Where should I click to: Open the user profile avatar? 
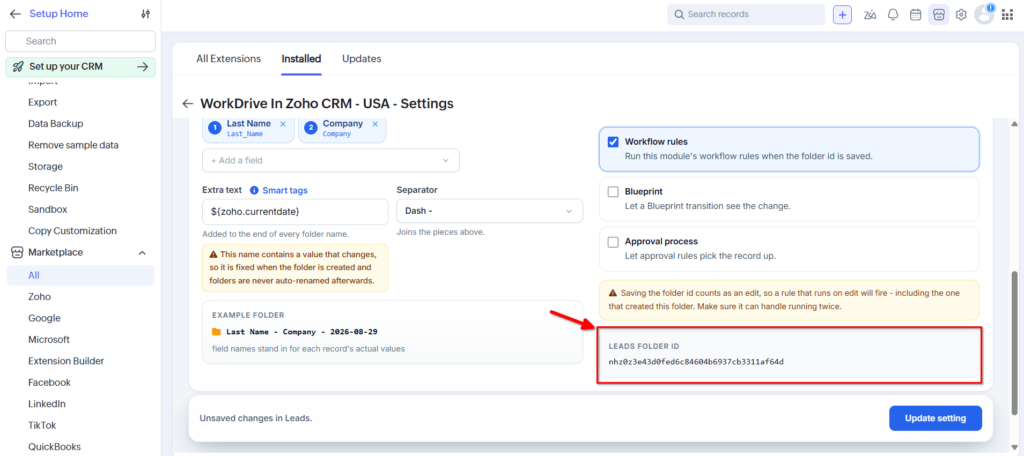pos(984,14)
